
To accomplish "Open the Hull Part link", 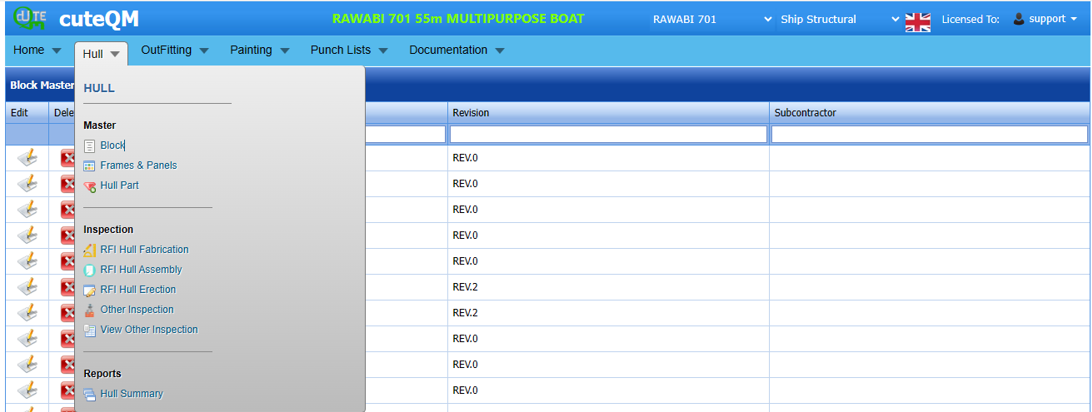I will pos(119,186).
